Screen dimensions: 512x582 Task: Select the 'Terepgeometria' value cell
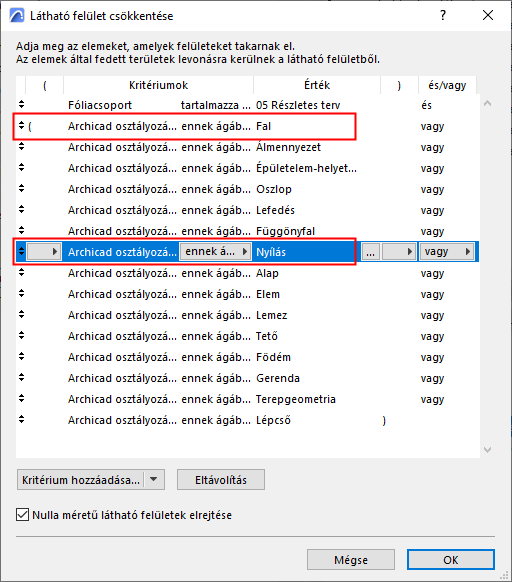click(296, 399)
